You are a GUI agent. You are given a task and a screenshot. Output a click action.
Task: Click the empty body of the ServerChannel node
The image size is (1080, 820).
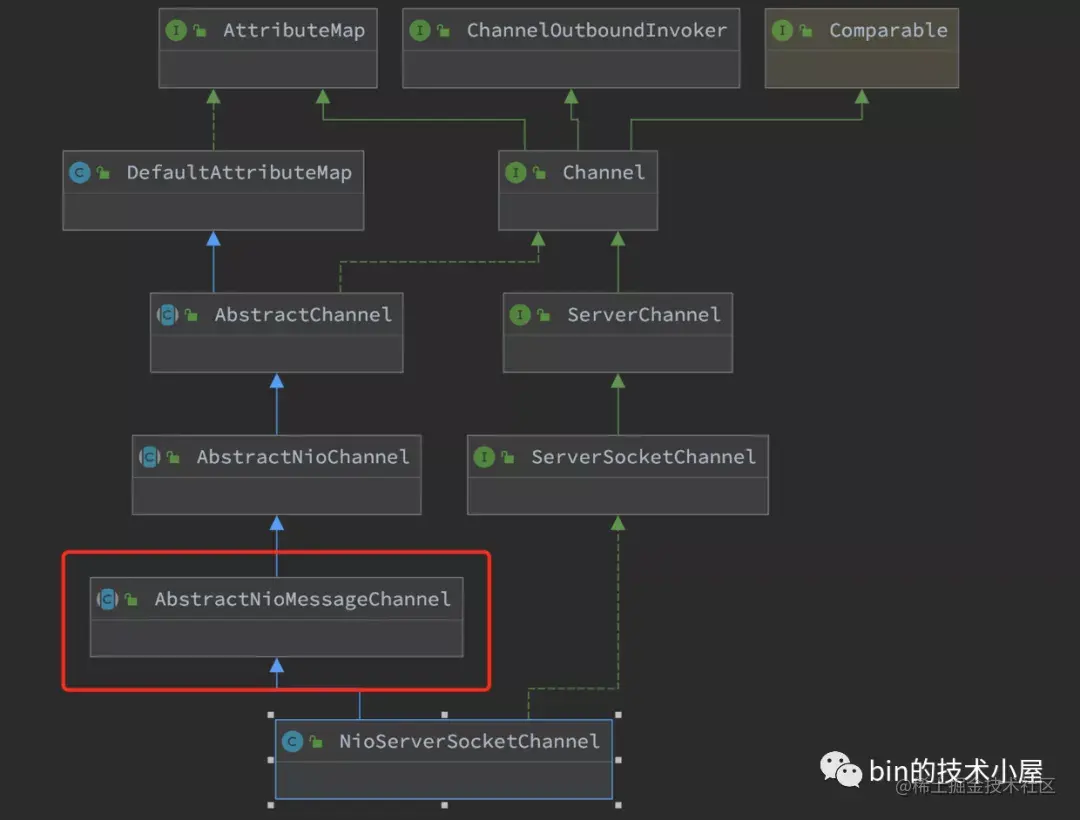coord(618,354)
